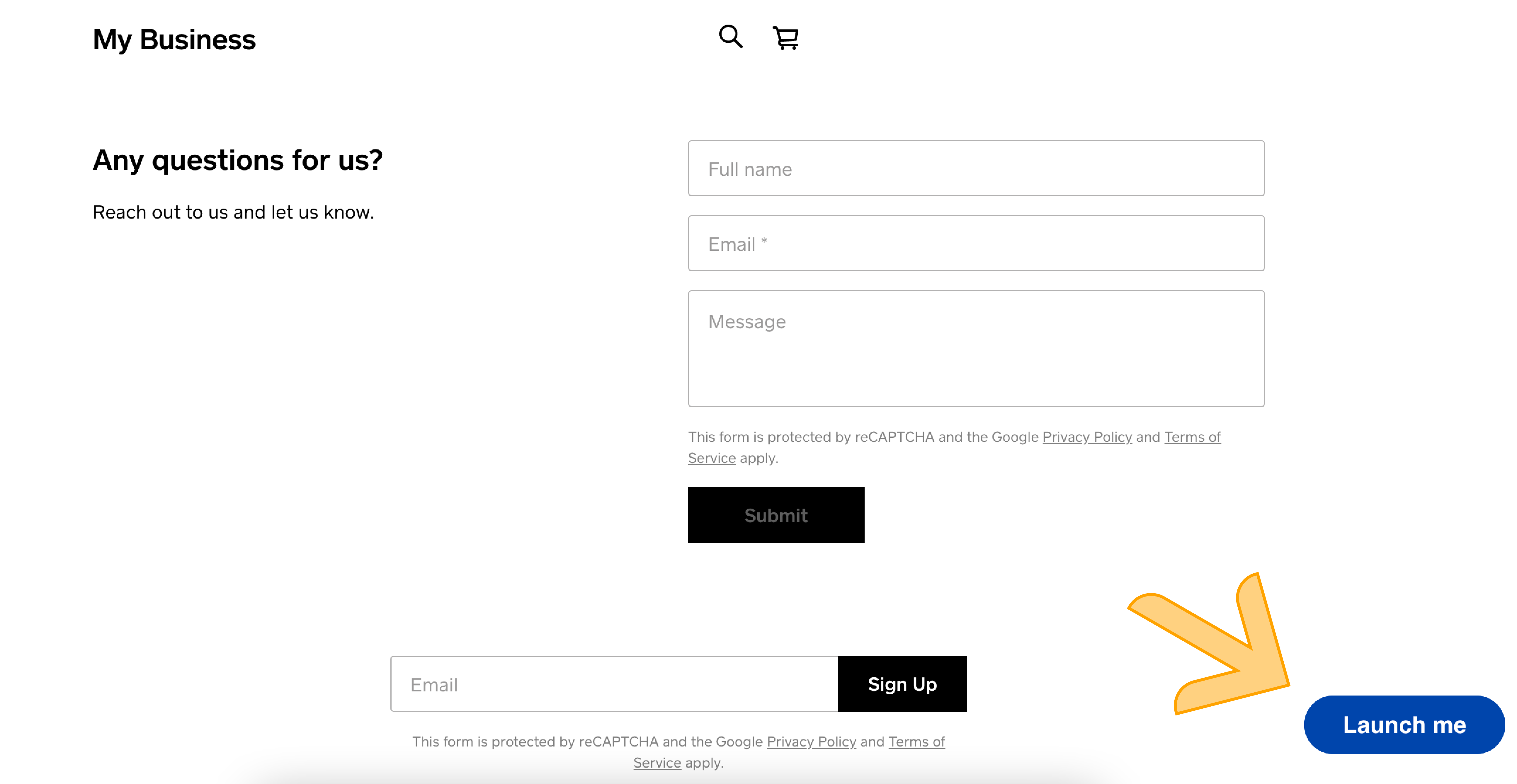
Task: Click the Reach out to us text
Action: (233, 212)
